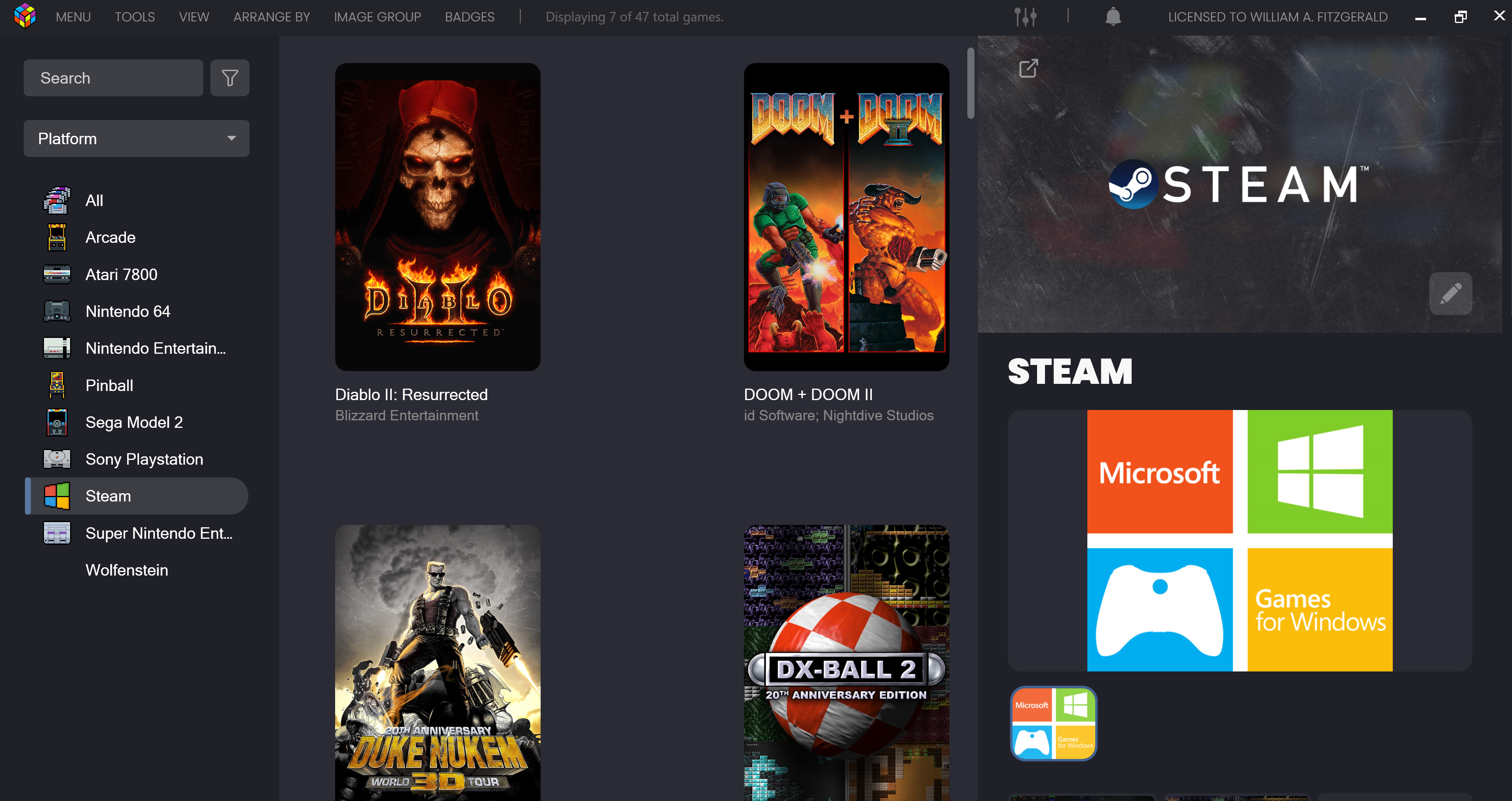Select the Arcade cabinet icon
Image resolution: width=1512 pixels, height=801 pixels.
[57, 237]
